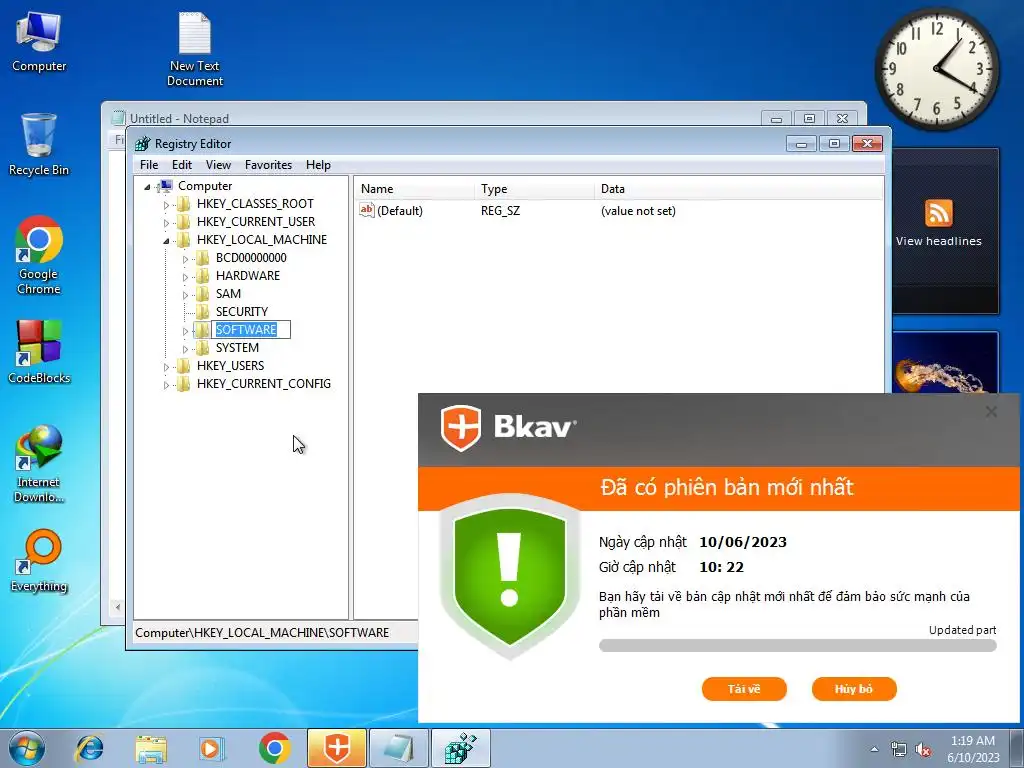Open the Recycle Bin icon

tap(39, 145)
